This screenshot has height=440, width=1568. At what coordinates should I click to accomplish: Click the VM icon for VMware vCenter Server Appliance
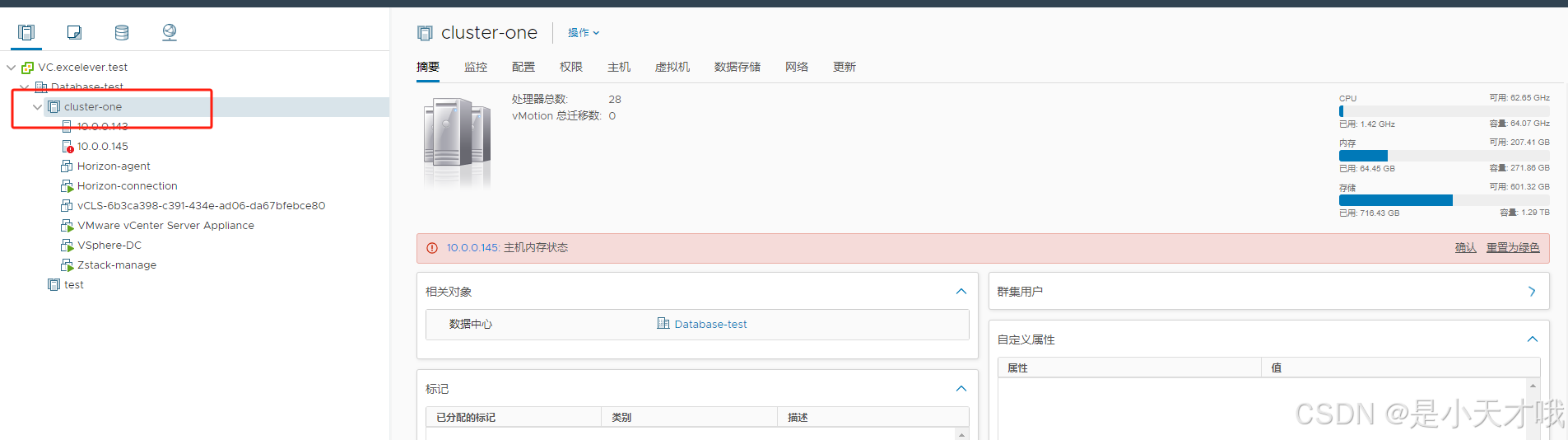click(67, 226)
